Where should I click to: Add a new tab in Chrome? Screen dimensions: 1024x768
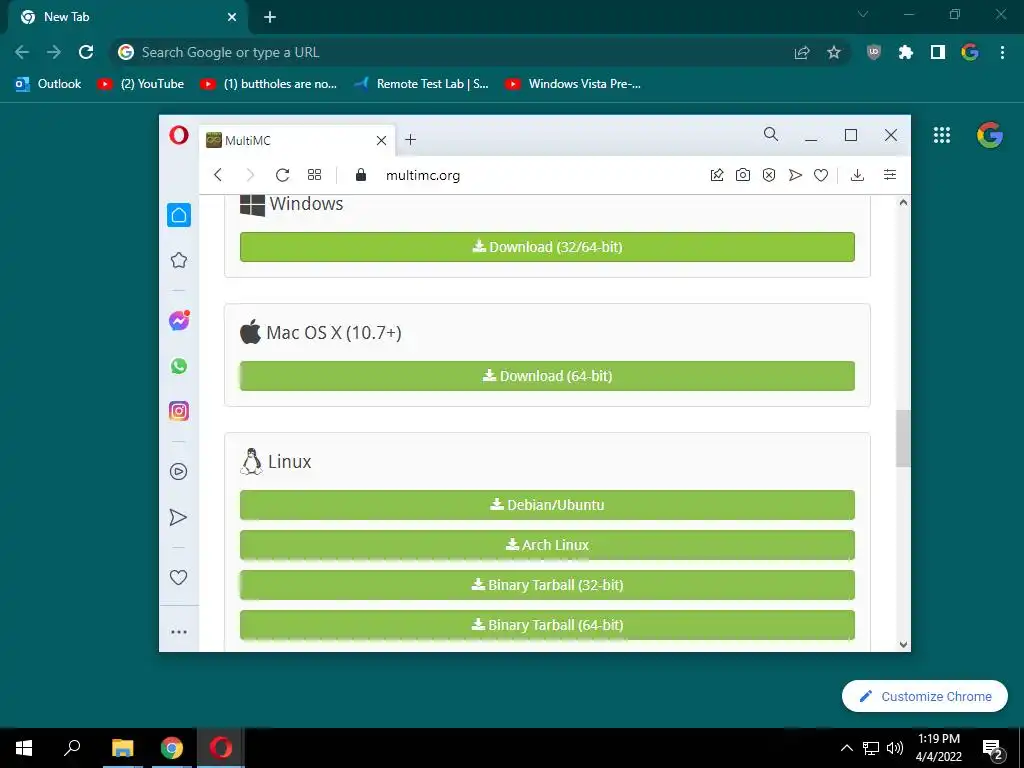270,17
